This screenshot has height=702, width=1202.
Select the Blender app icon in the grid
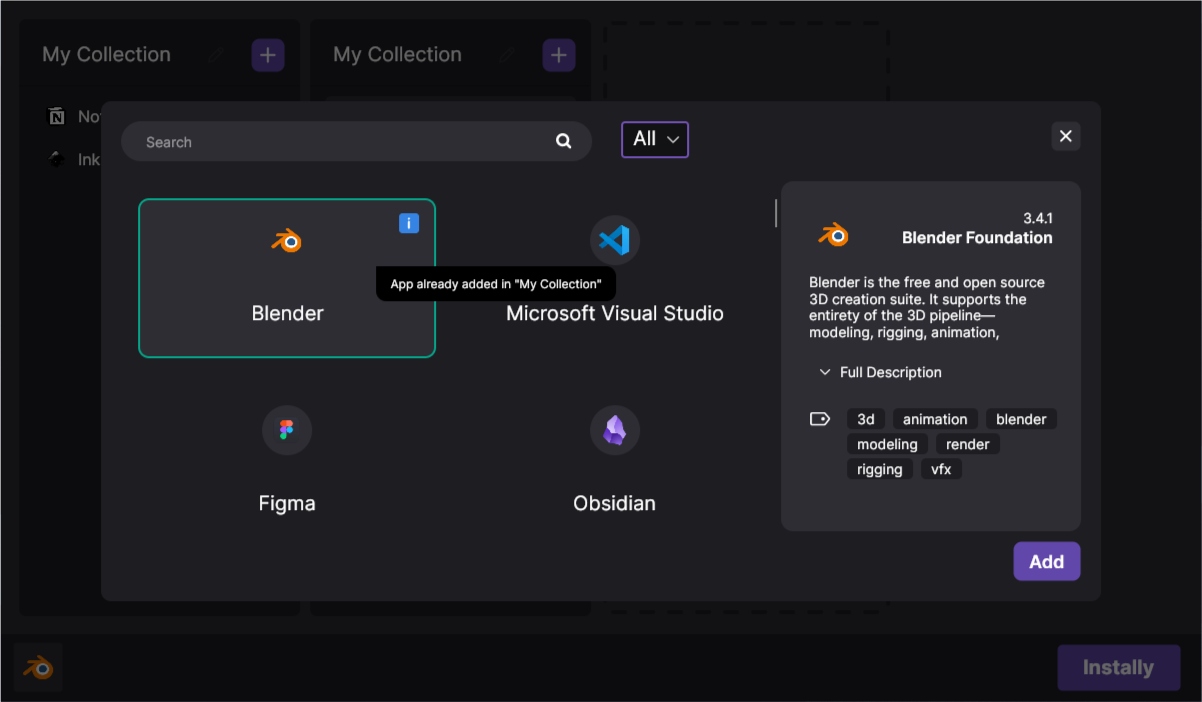287,240
